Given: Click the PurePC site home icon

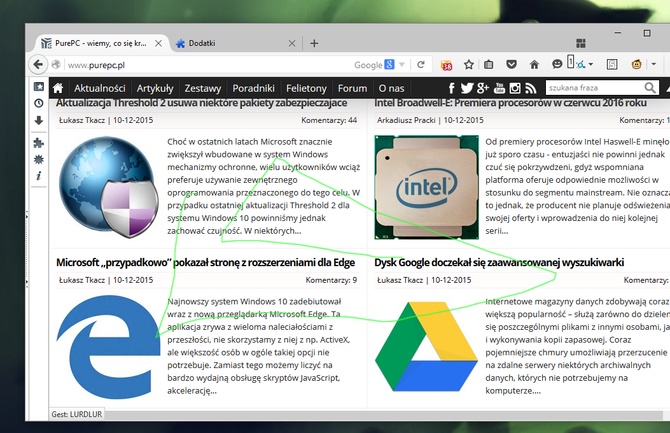Looking at the screenshot, I should [58, 88].
